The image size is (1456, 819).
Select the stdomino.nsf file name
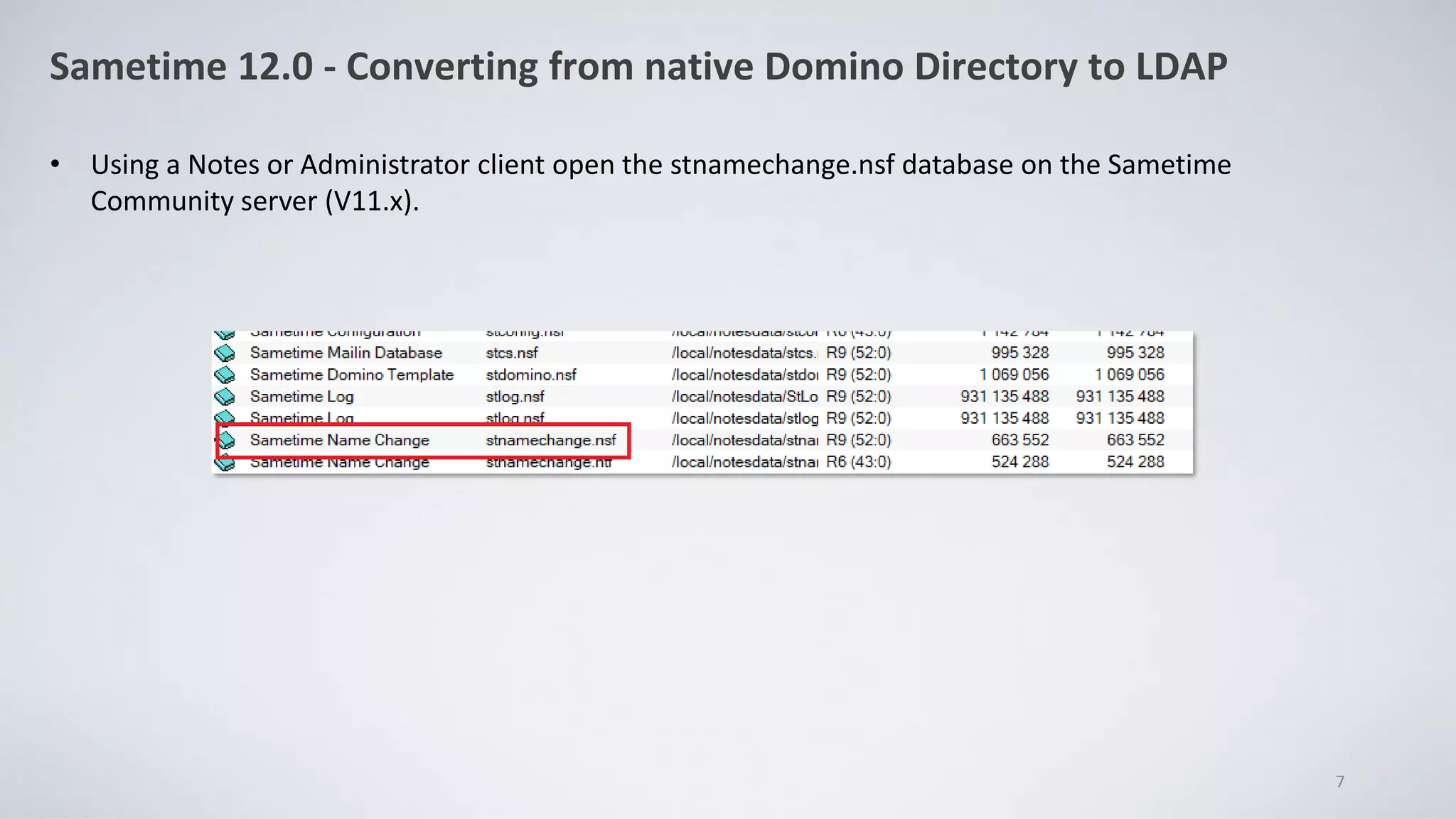point(531,375)
